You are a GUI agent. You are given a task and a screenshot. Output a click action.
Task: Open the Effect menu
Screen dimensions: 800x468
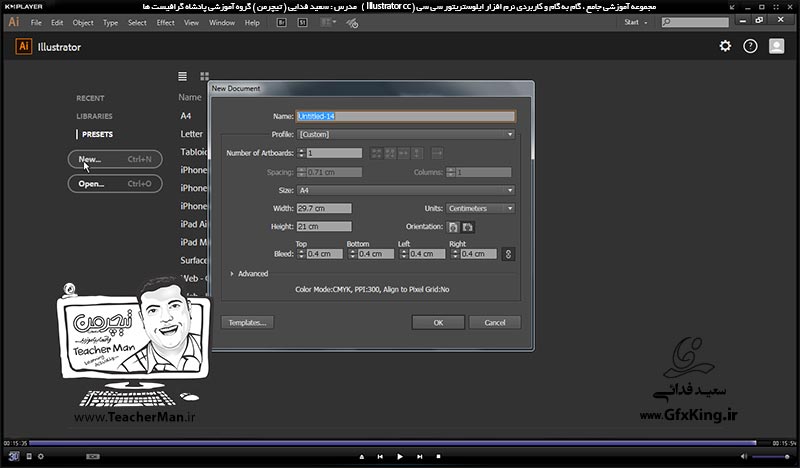point(165,22)
